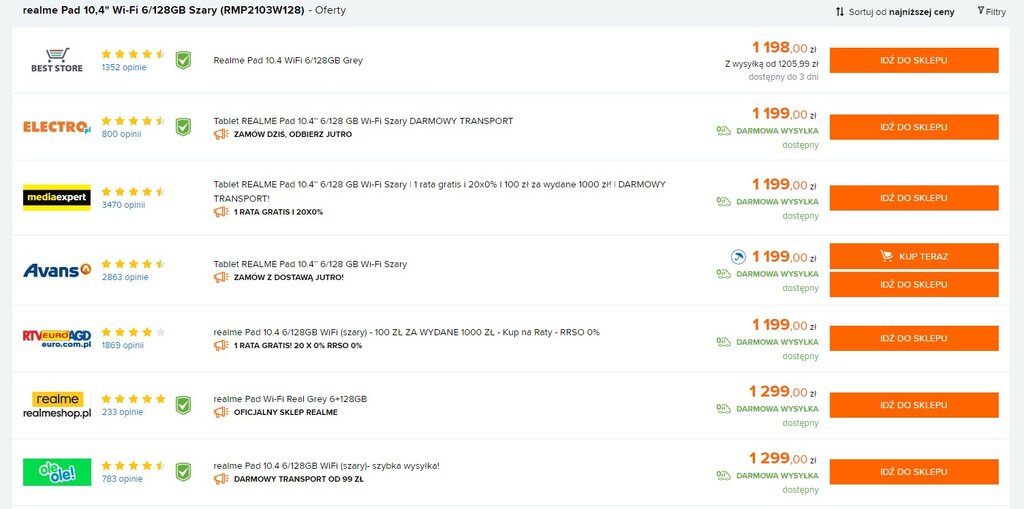Image resolution: width=1024 pixels, height=509 pixels.
Task: Go to Ole Ole via Idź do sklepu
Action: tap(914, 472)
